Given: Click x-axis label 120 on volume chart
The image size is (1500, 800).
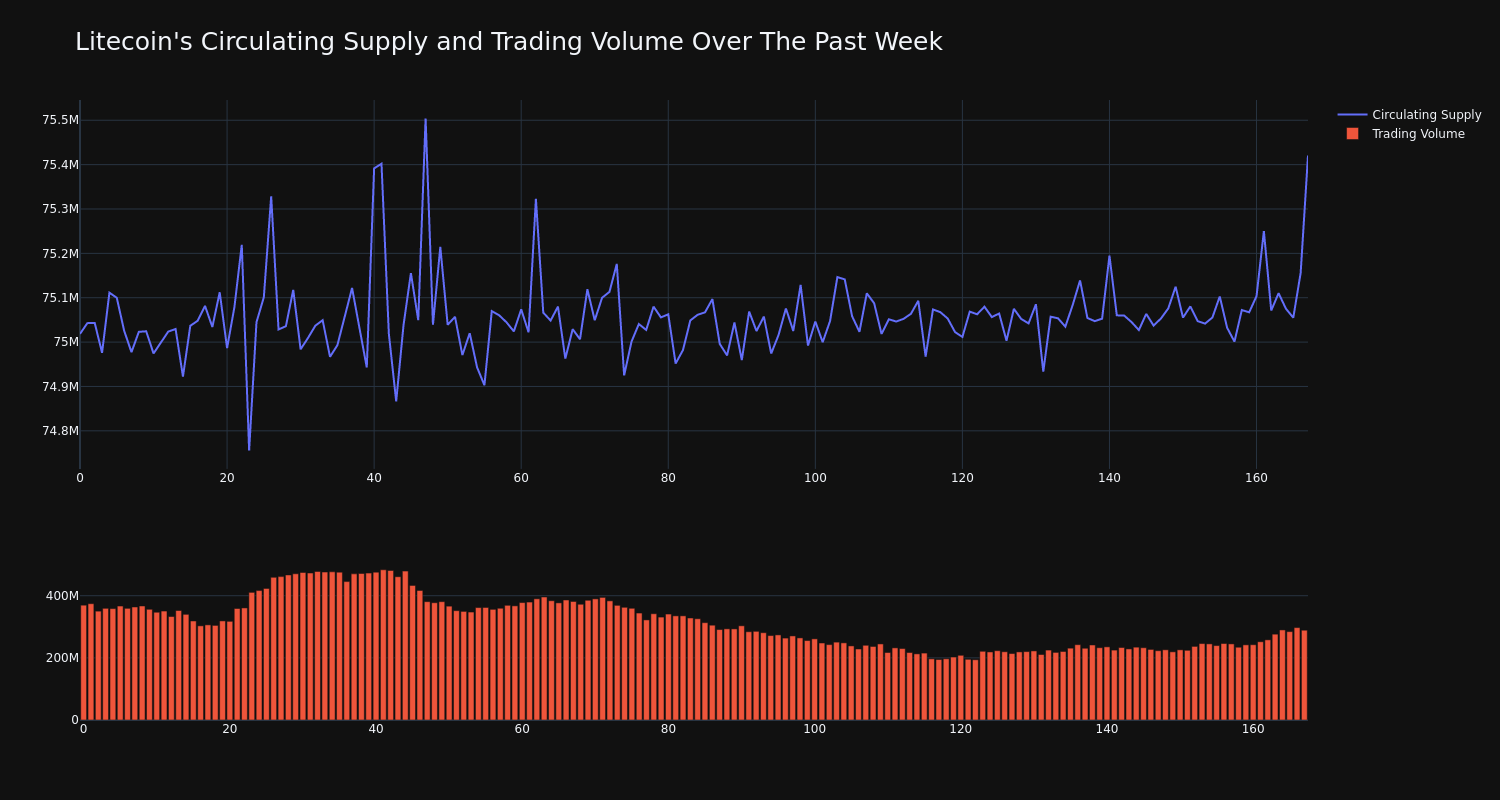Looking at the screenshot, I should point(961,729).
